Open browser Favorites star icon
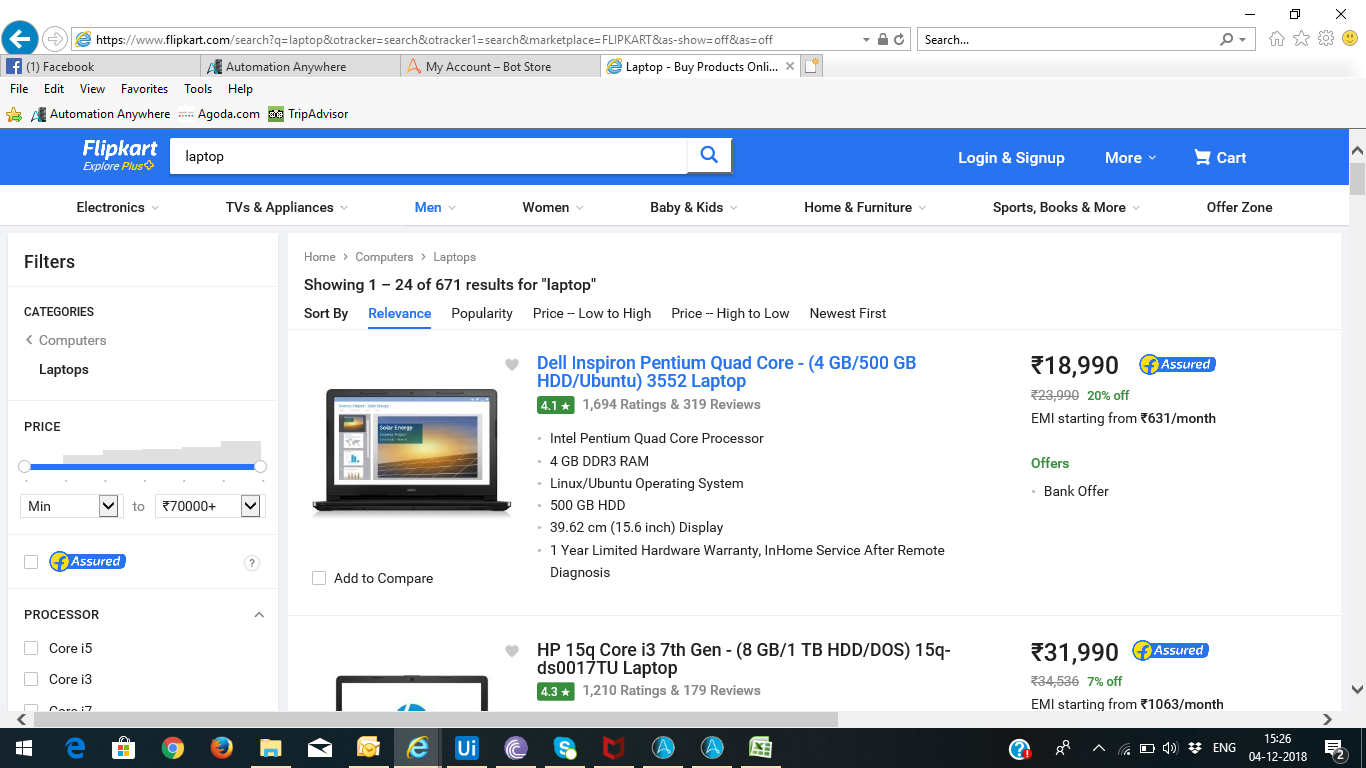 [1301, 39]
